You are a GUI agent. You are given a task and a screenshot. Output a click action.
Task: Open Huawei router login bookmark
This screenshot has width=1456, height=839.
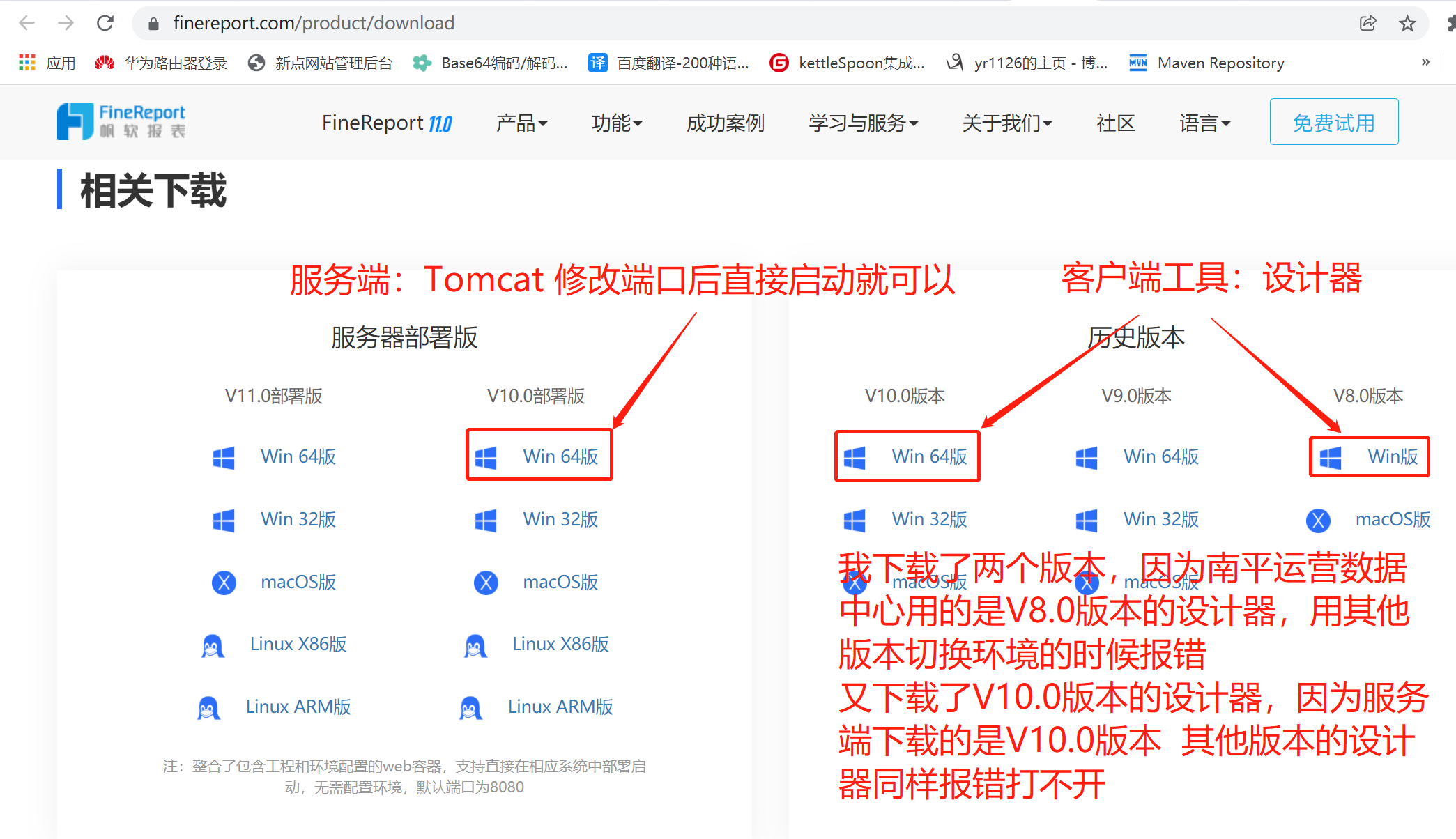[161, 63]
